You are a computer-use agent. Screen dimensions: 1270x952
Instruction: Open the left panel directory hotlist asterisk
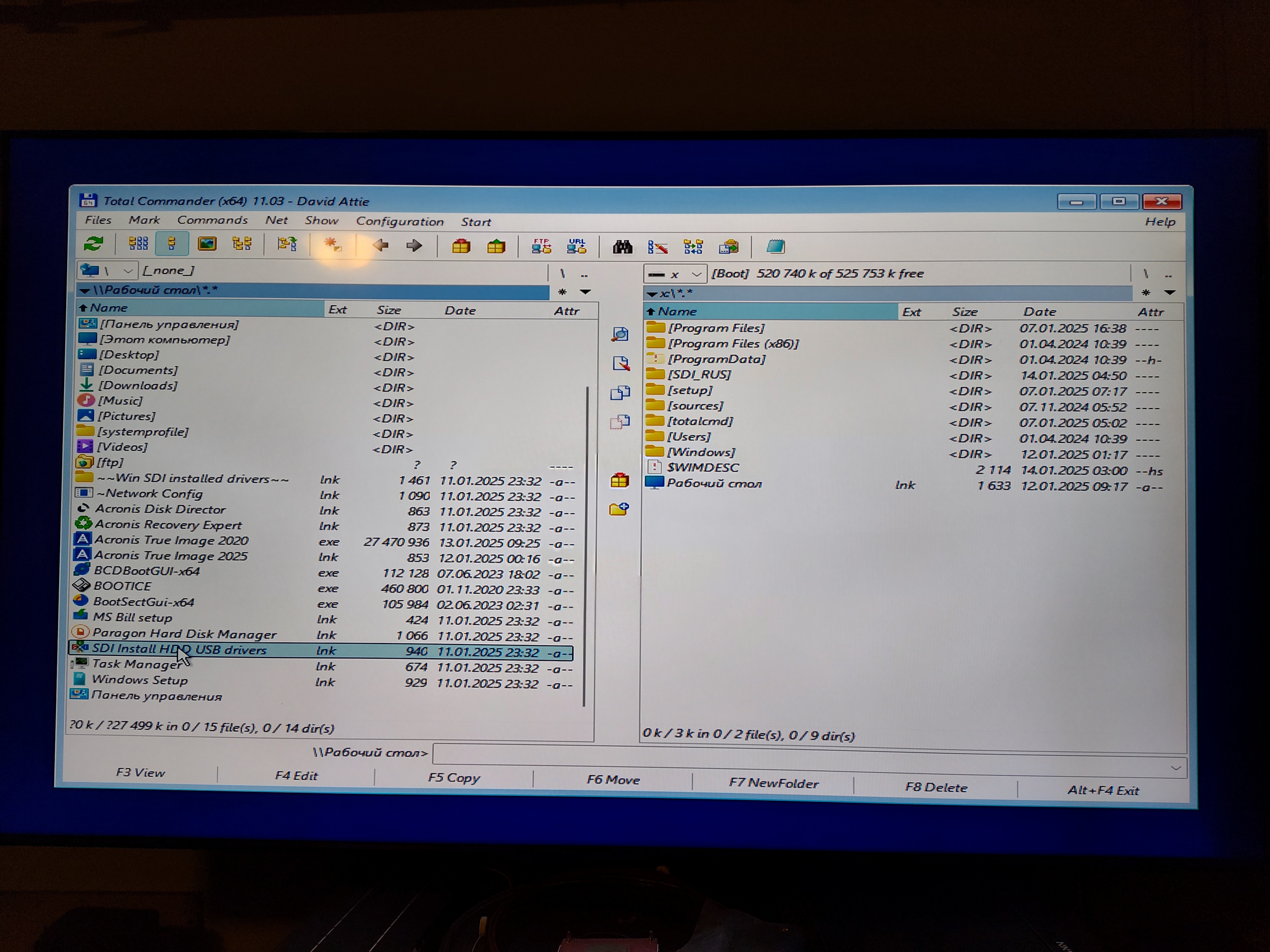pos(562,292)
